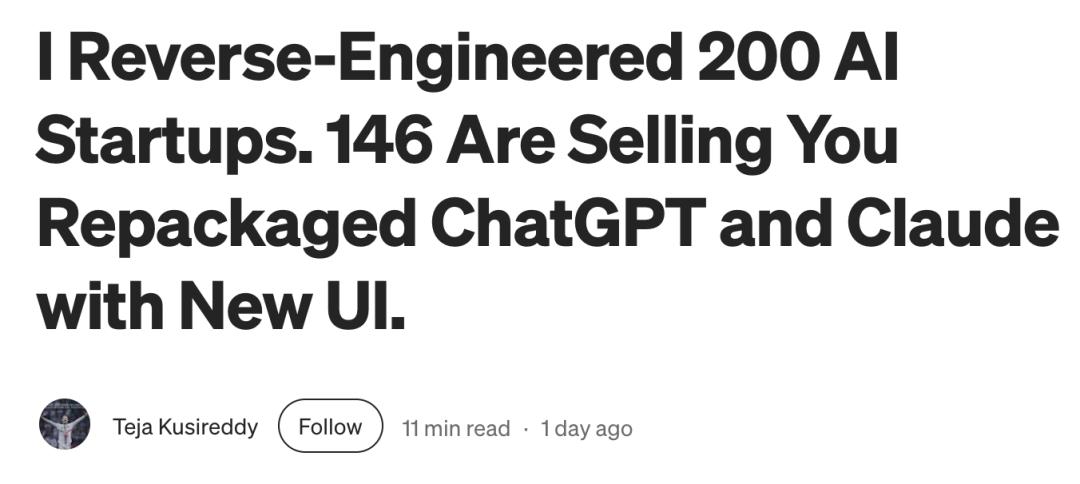The width and height of the screenshot is (1080, 484).
Task: Click the '11 min read' label
Action: [455, 429]
